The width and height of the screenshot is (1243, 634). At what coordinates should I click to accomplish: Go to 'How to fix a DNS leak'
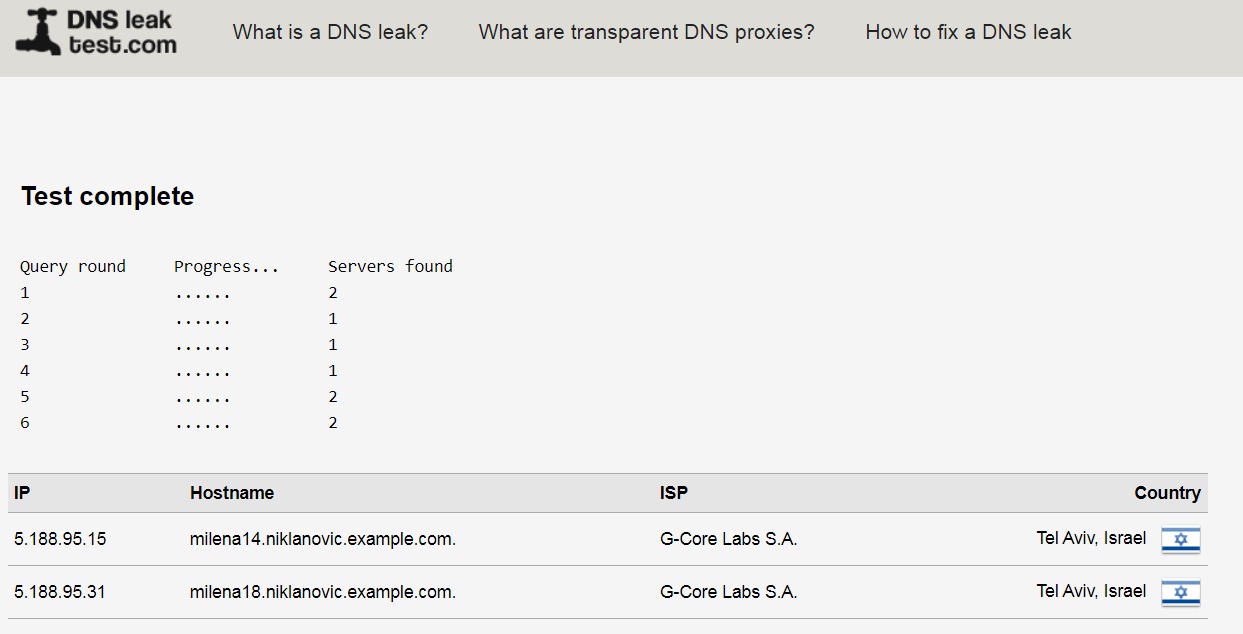tap(967, 32)
